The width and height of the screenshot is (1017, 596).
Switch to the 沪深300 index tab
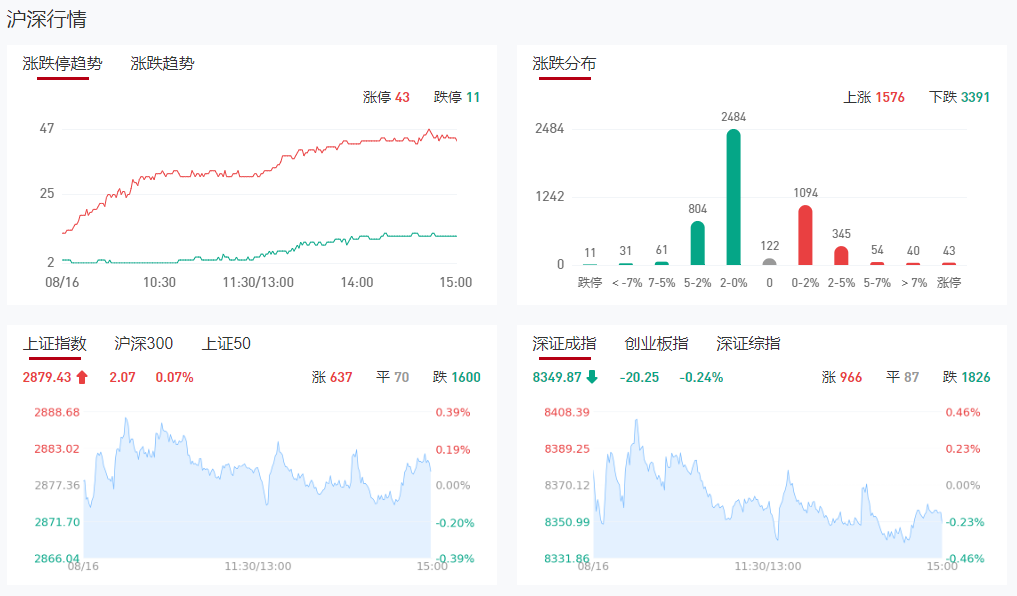tap(144, 344)
